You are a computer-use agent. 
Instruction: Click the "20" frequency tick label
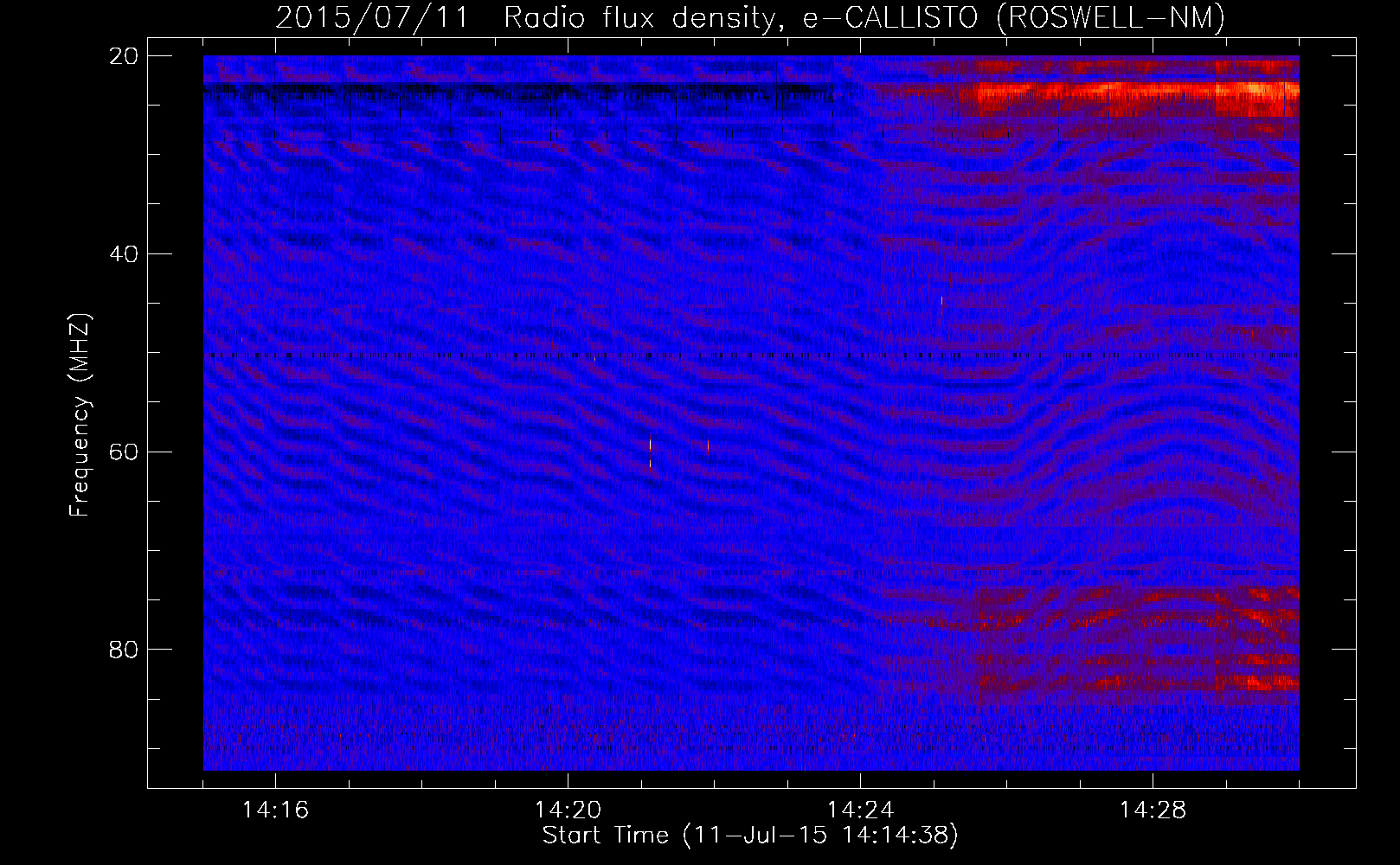(x=125, y=56)
